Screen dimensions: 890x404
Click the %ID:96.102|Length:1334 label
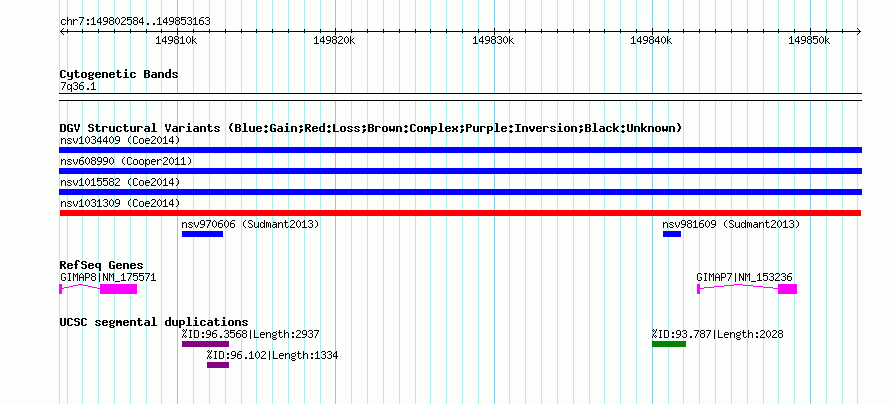pos(272,355)
